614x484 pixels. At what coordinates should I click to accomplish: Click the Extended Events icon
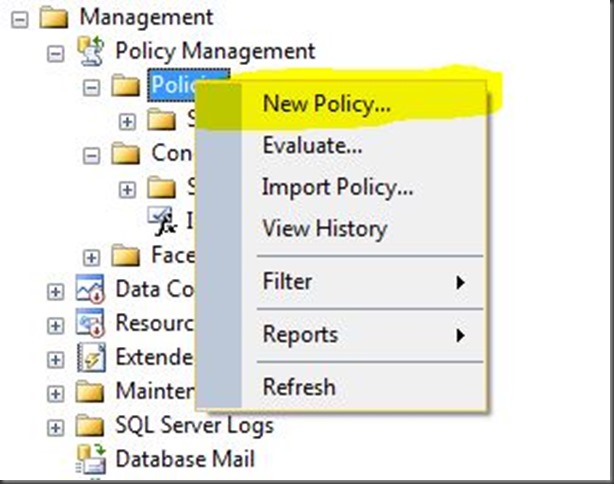pos(92,358)
